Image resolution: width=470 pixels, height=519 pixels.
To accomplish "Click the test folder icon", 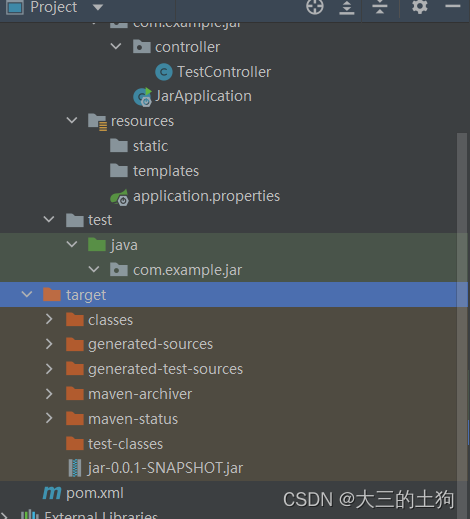I will 75,220.
